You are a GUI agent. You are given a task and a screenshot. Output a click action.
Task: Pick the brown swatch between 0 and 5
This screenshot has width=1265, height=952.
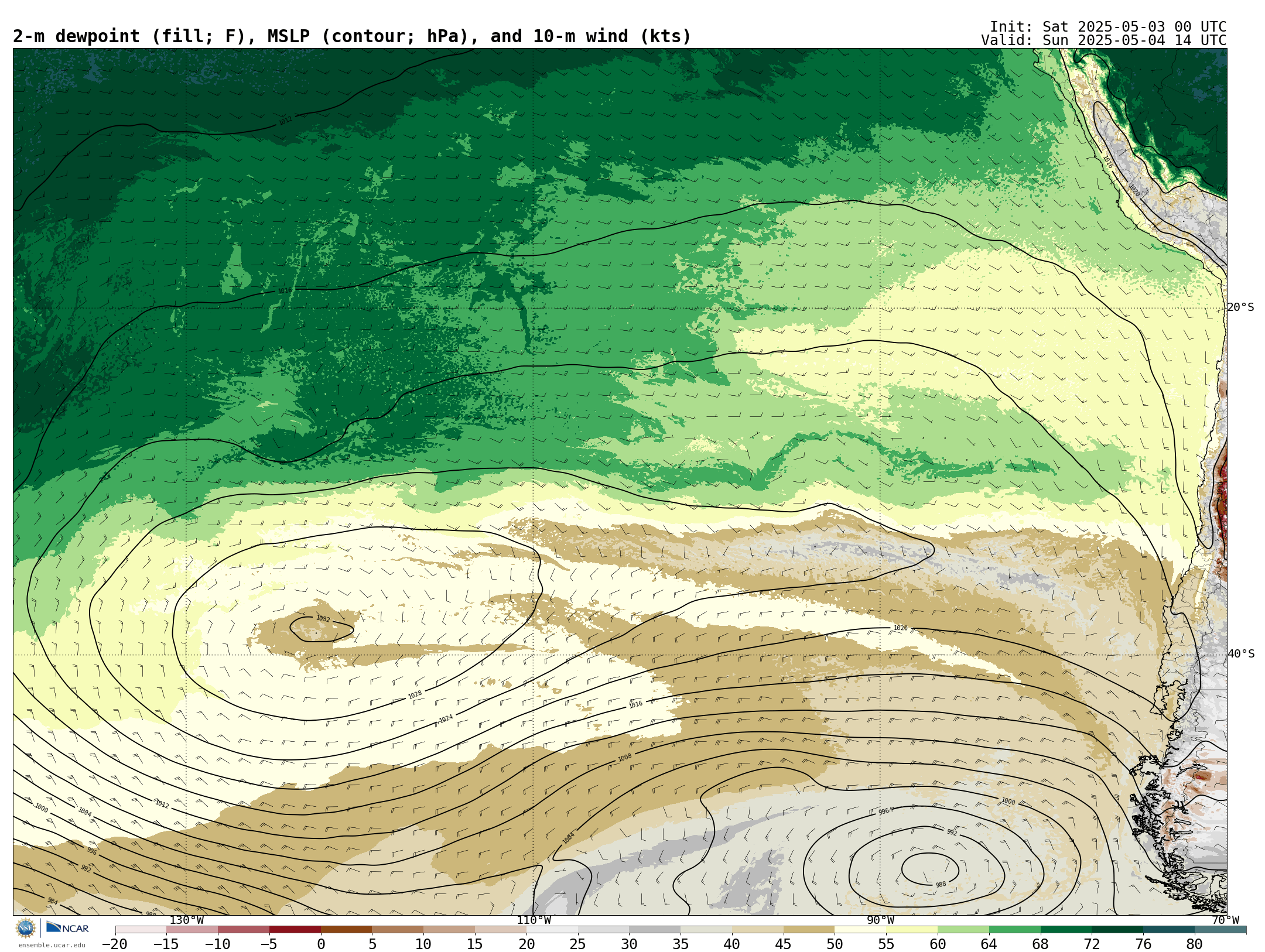(347, 930)
